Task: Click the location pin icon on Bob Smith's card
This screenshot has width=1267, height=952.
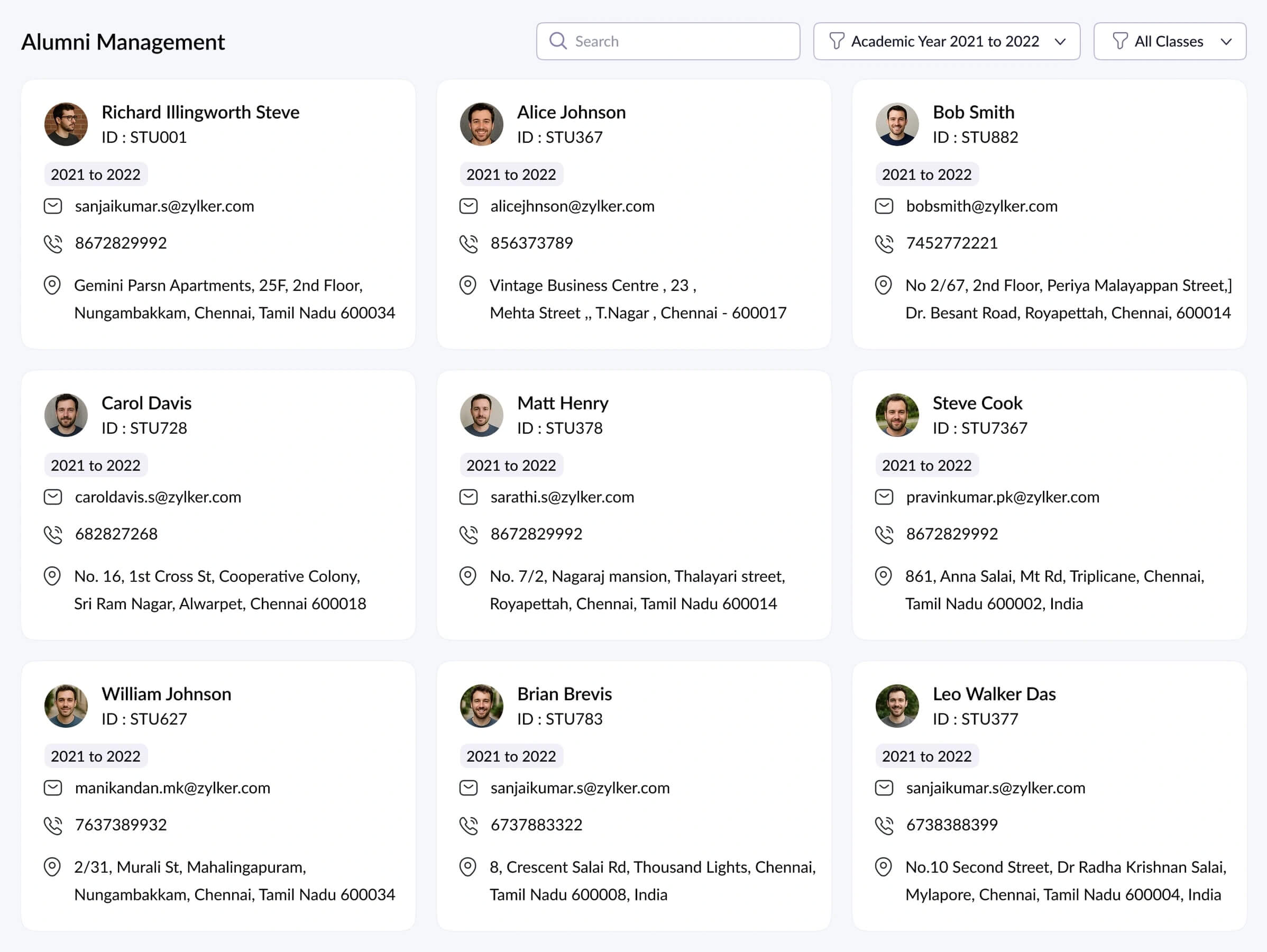Action: point(883,285)
